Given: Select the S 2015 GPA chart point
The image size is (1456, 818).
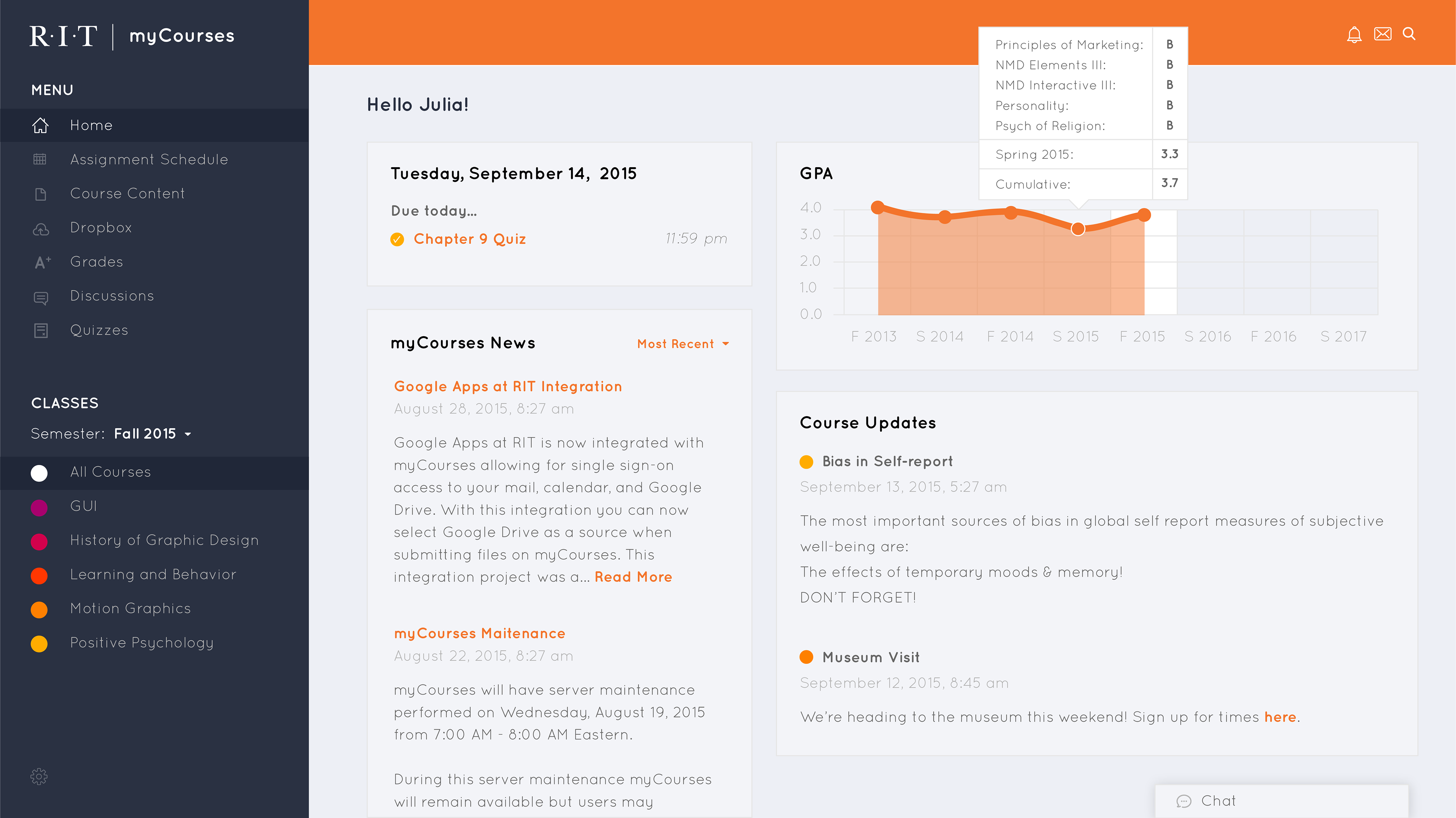Looking at the screenshot, I should click(x=1077, y=229).
